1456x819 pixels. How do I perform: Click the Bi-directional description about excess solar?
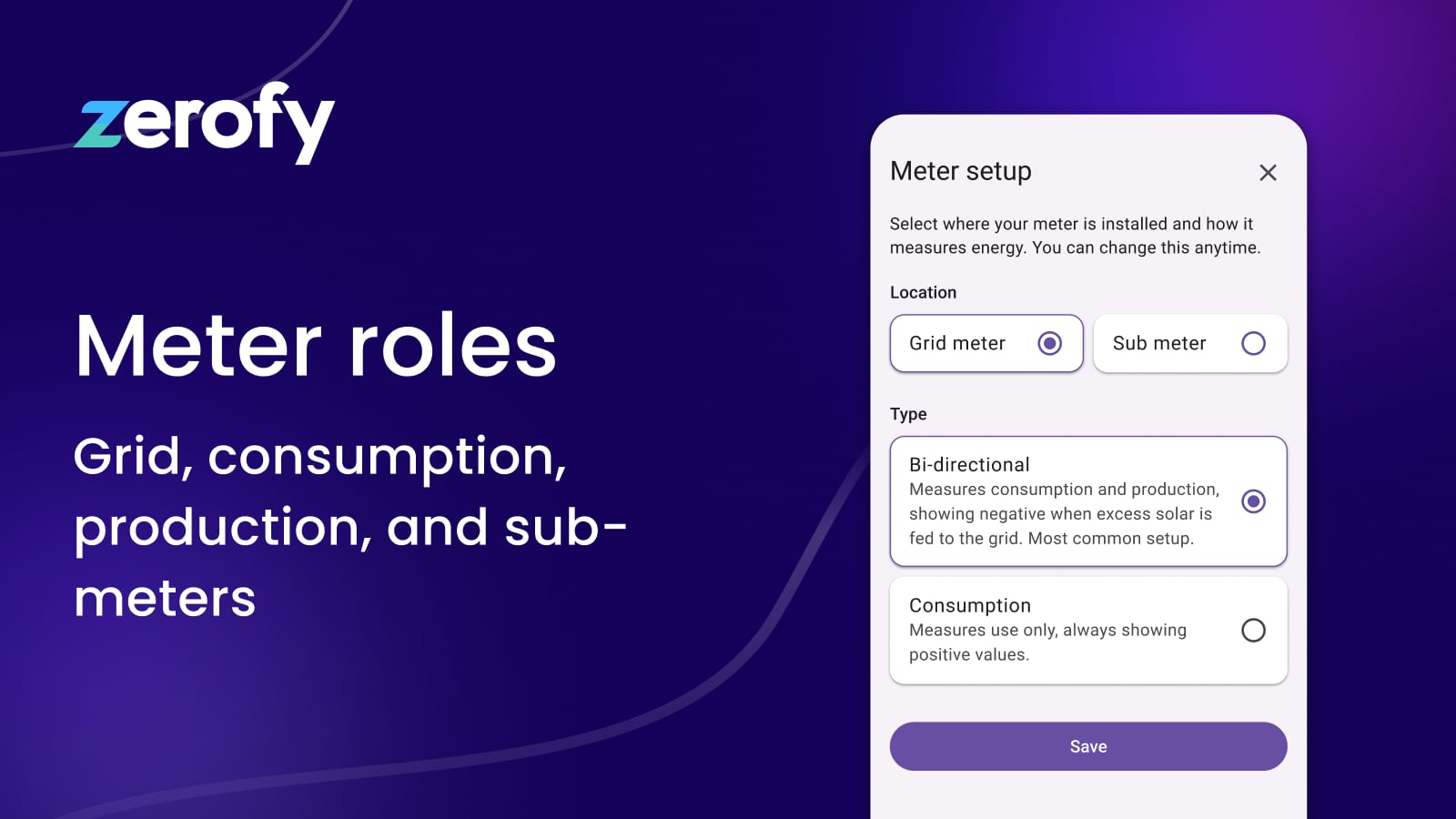[1063, 514]
